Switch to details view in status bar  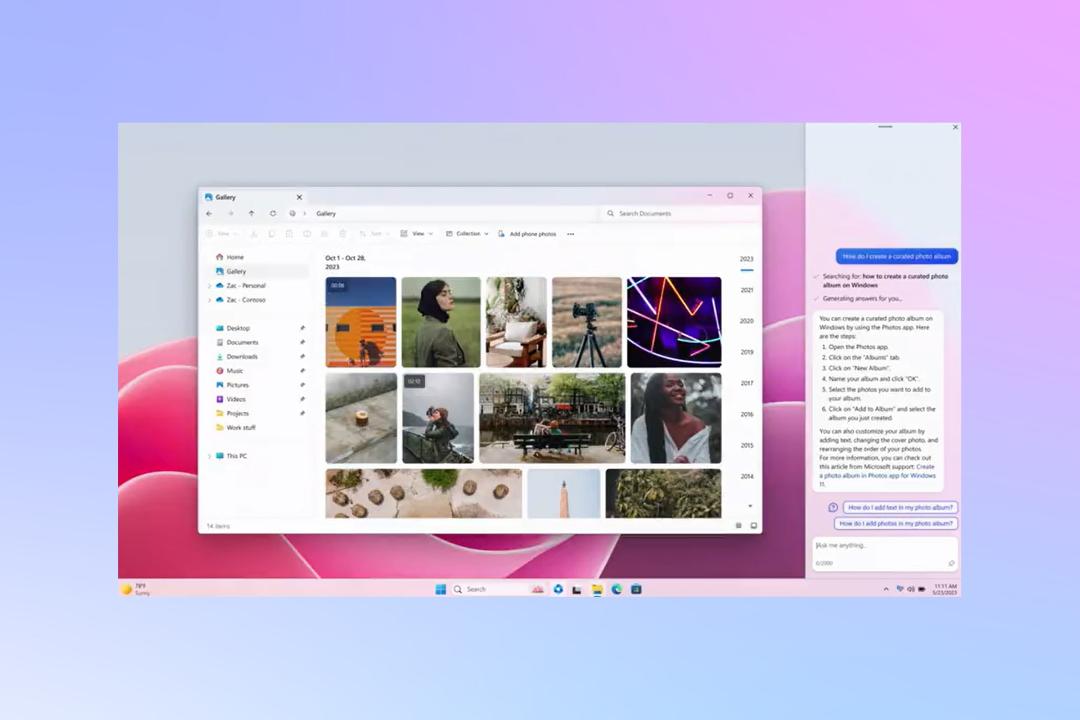click(738, 526)
